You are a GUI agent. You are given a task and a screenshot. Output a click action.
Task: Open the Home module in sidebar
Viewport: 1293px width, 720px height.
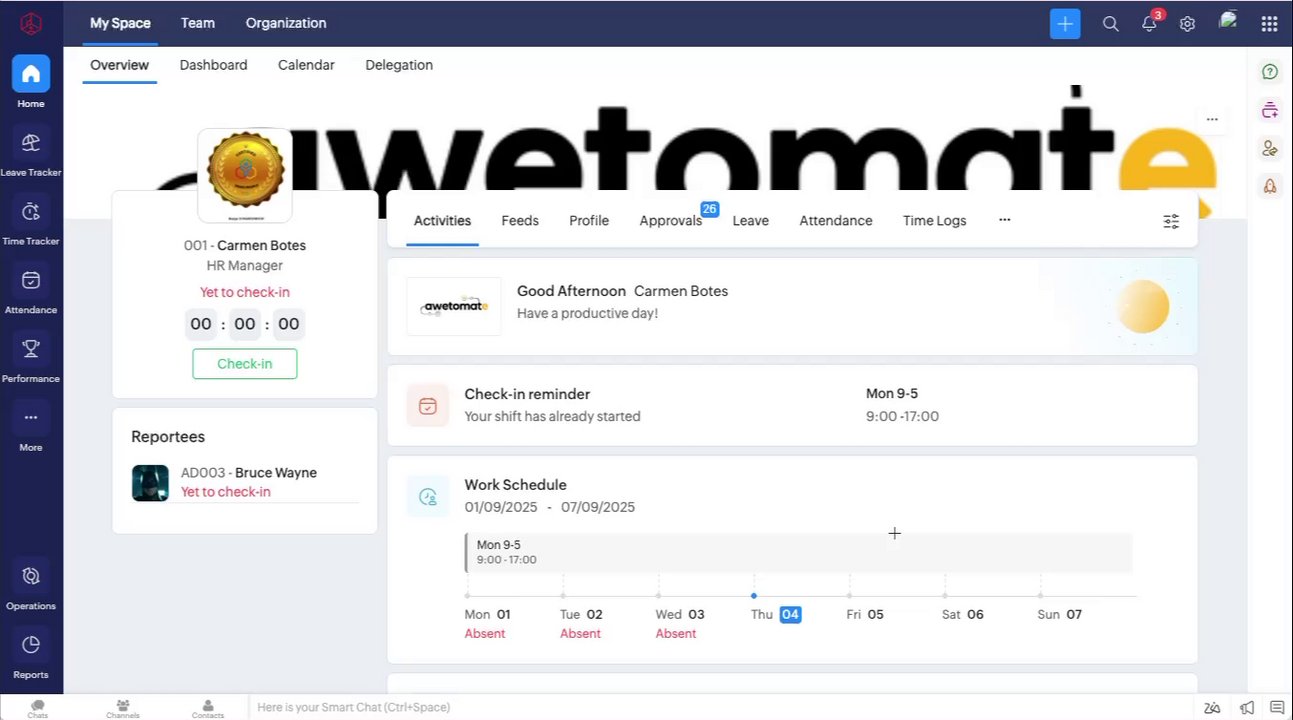tap(31, 82)
